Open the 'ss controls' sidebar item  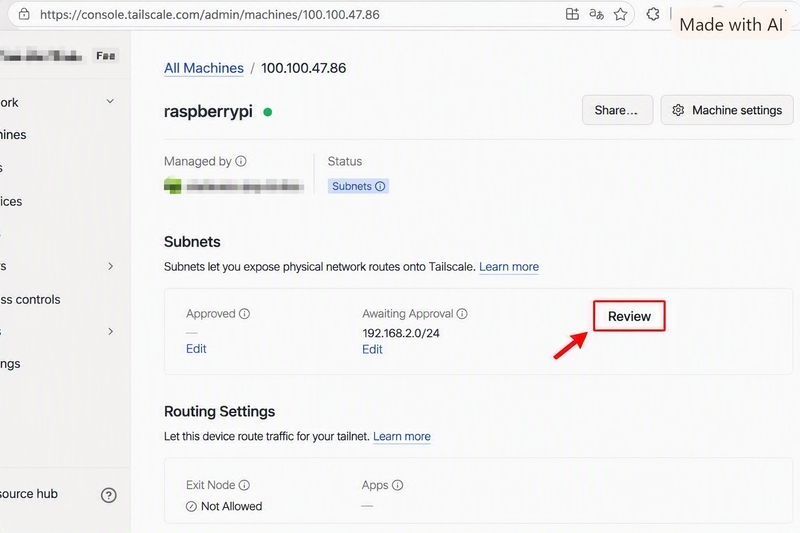coord(30,299)
